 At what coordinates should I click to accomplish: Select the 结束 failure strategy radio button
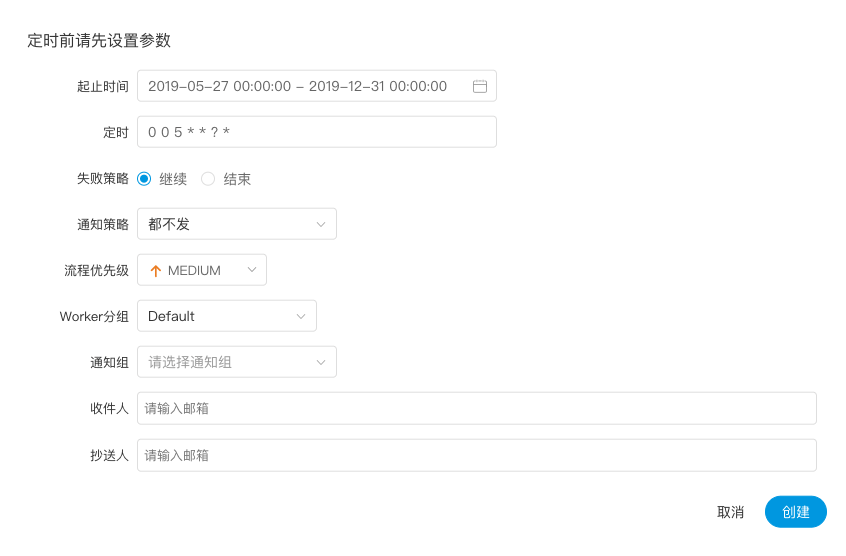(208, 179)
